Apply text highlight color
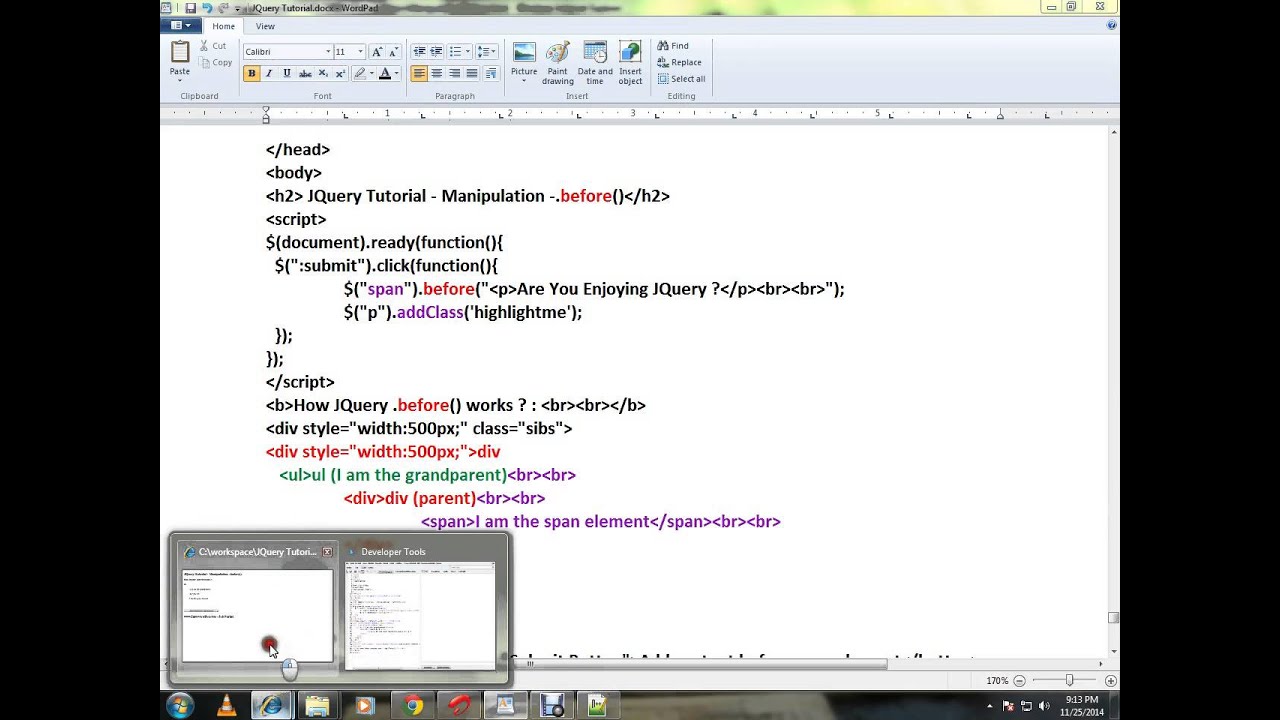 tap(359, 73)
